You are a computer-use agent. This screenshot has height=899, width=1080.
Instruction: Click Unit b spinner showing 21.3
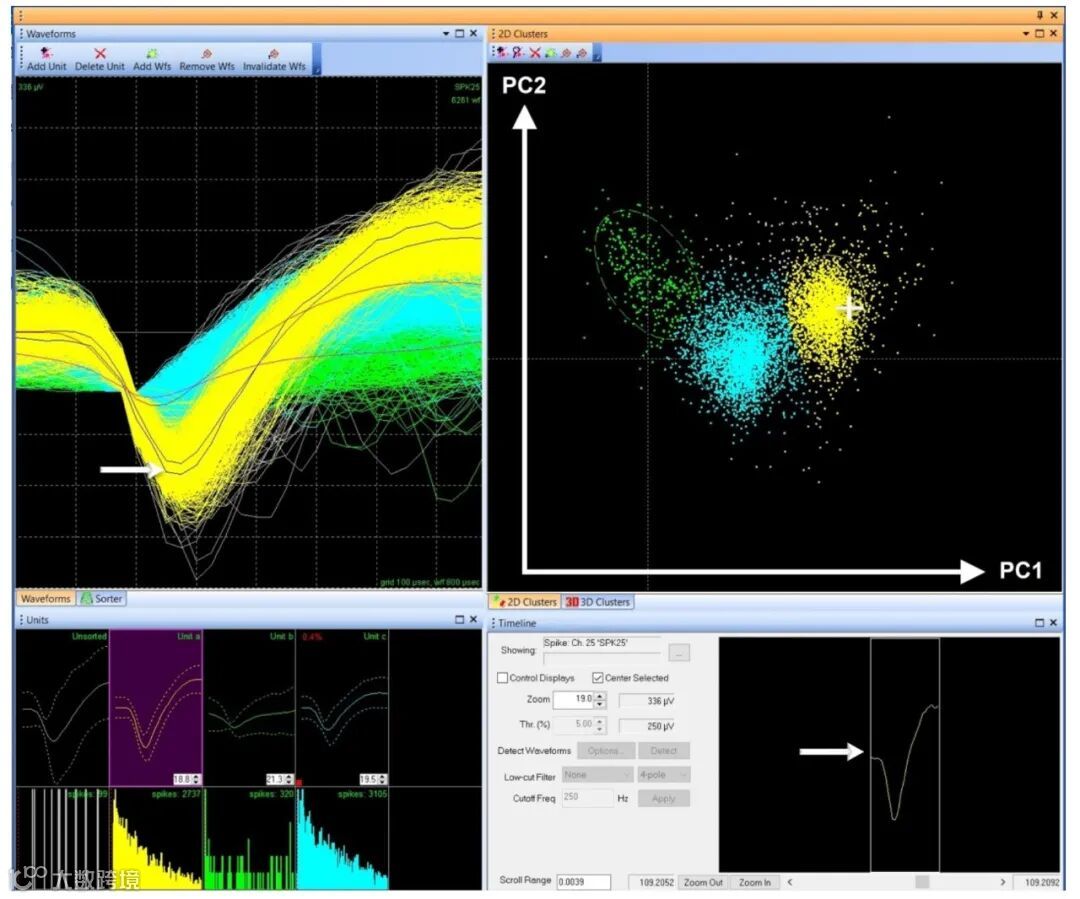(280, 779)
